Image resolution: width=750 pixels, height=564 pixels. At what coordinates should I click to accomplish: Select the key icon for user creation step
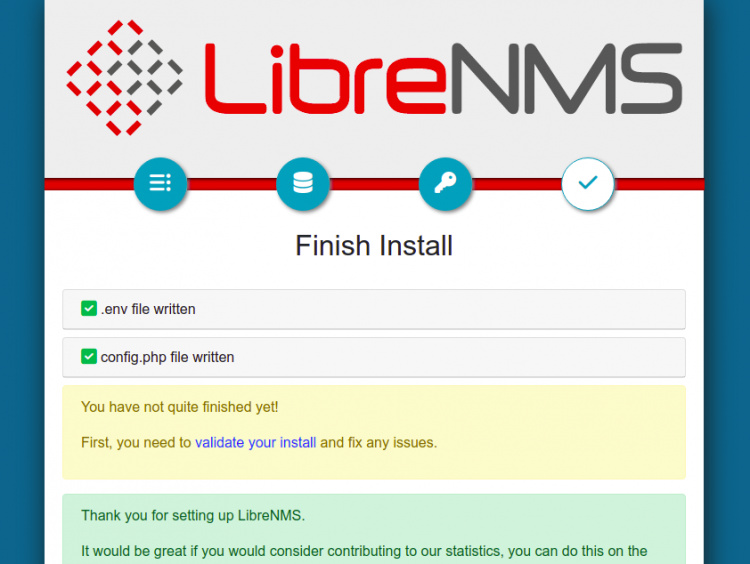click(445, 183)
